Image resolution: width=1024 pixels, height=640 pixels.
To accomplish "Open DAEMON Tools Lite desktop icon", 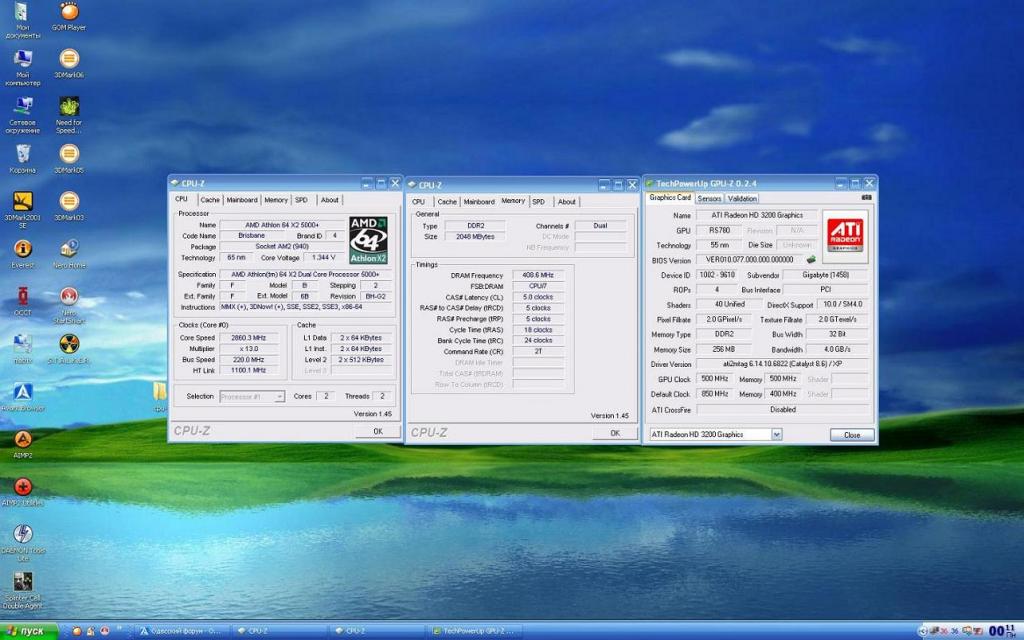I will [x=23, y=543].
